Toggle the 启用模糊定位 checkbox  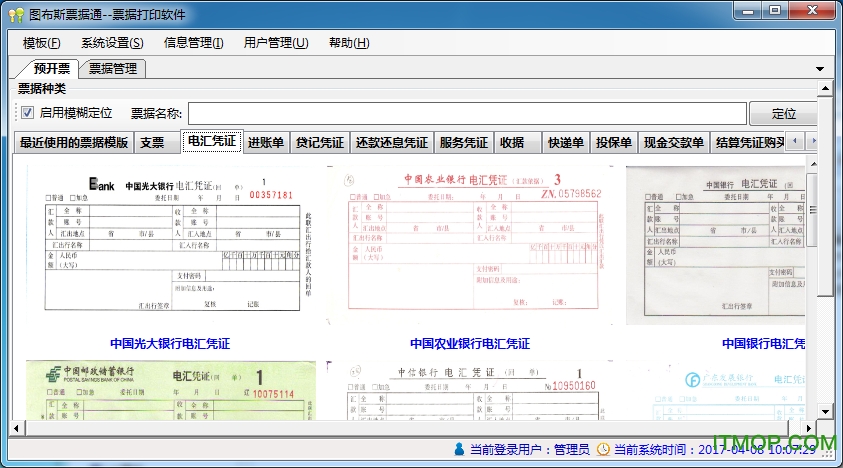[x=27, y=113]
